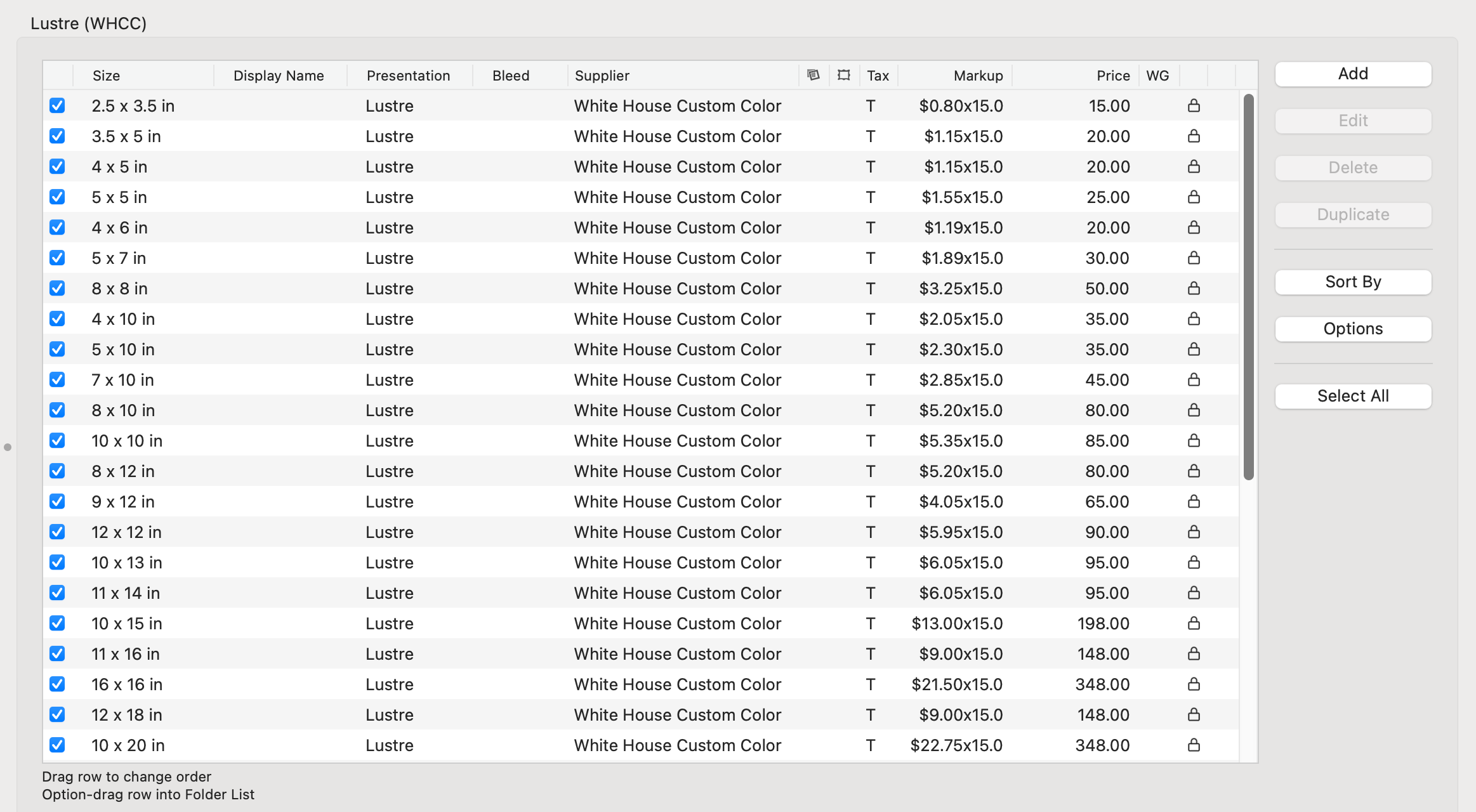Open the Sort By menu
The height and width of the screenshot is (812, 1476).
(x=1353, y=282)
